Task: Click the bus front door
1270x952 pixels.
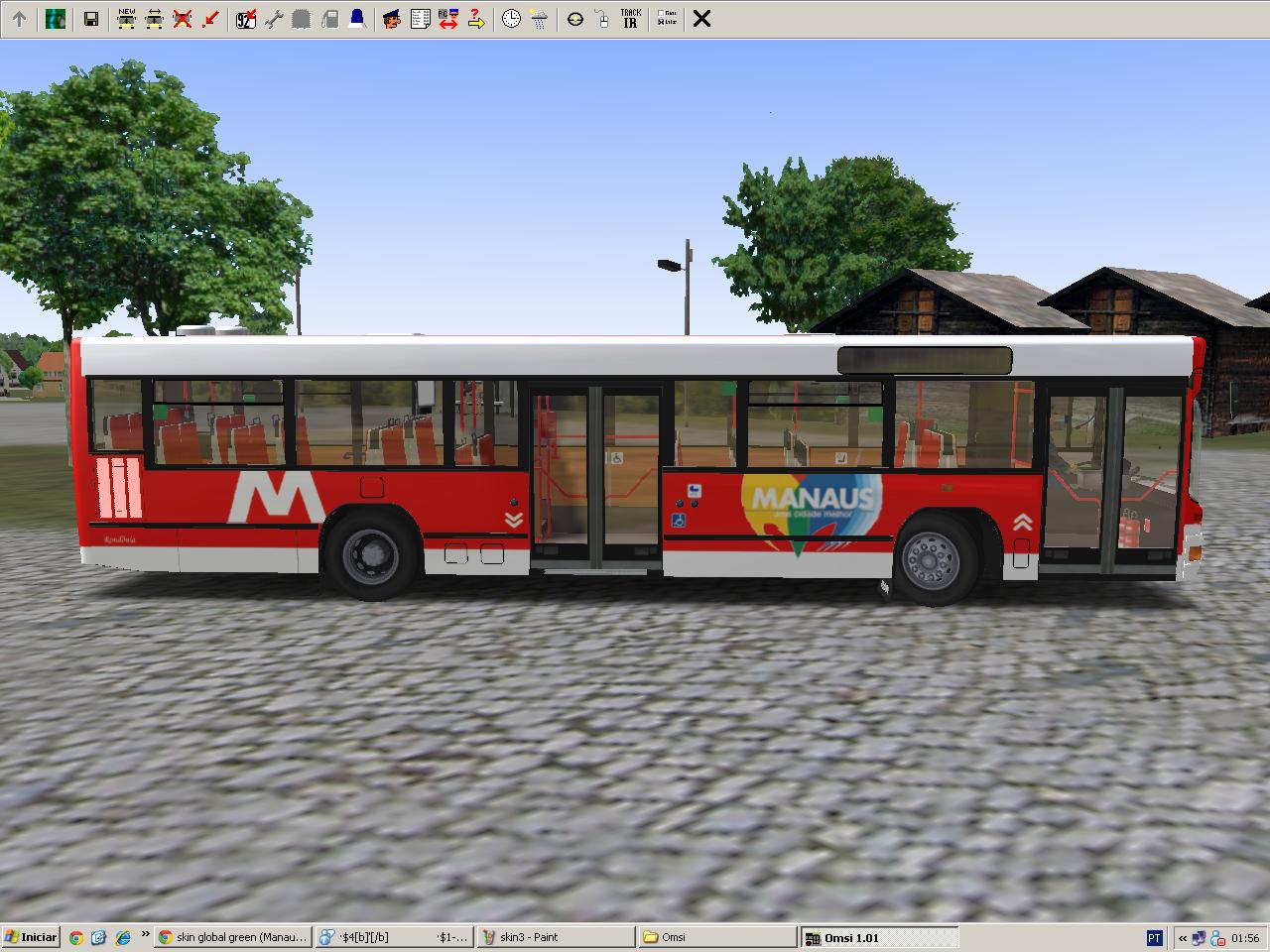Action: [x=1112, y=480]
